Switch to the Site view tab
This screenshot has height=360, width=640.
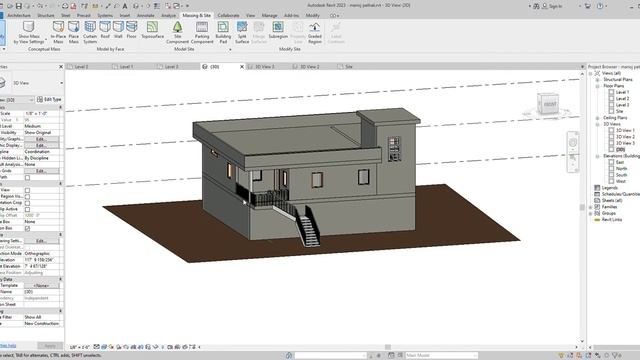pos(349,67)
